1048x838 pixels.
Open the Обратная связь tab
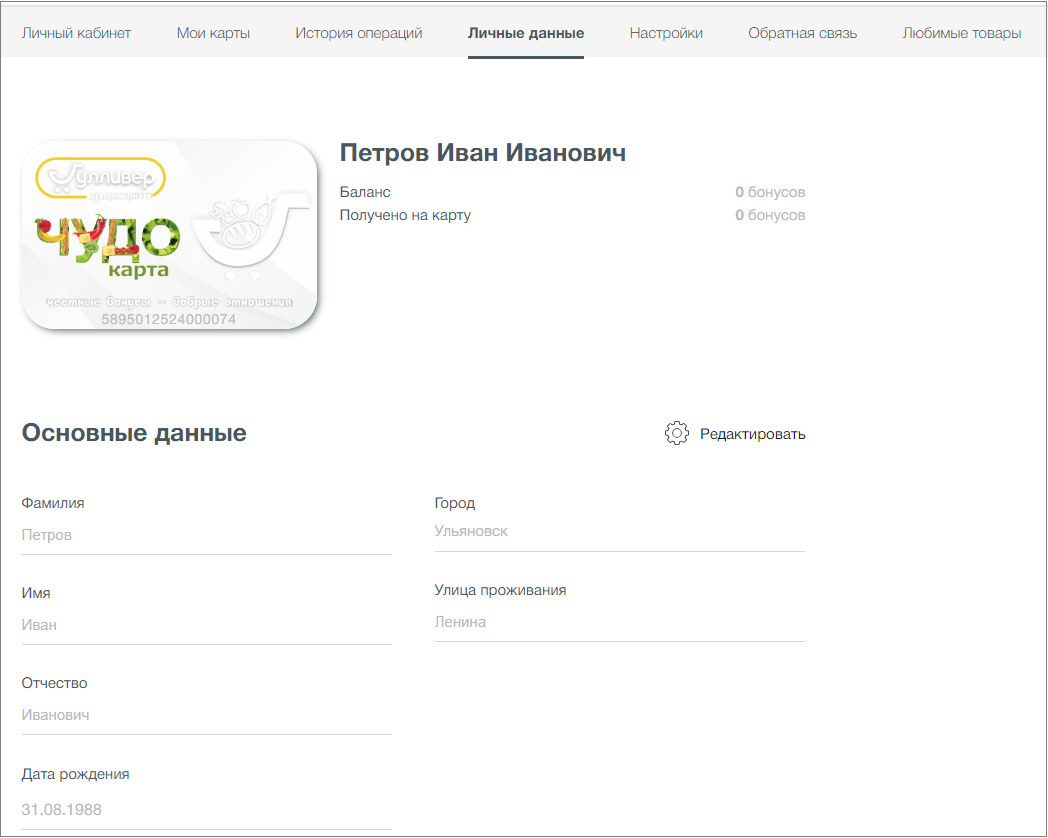pyautogui.click(x=803, y=33)
